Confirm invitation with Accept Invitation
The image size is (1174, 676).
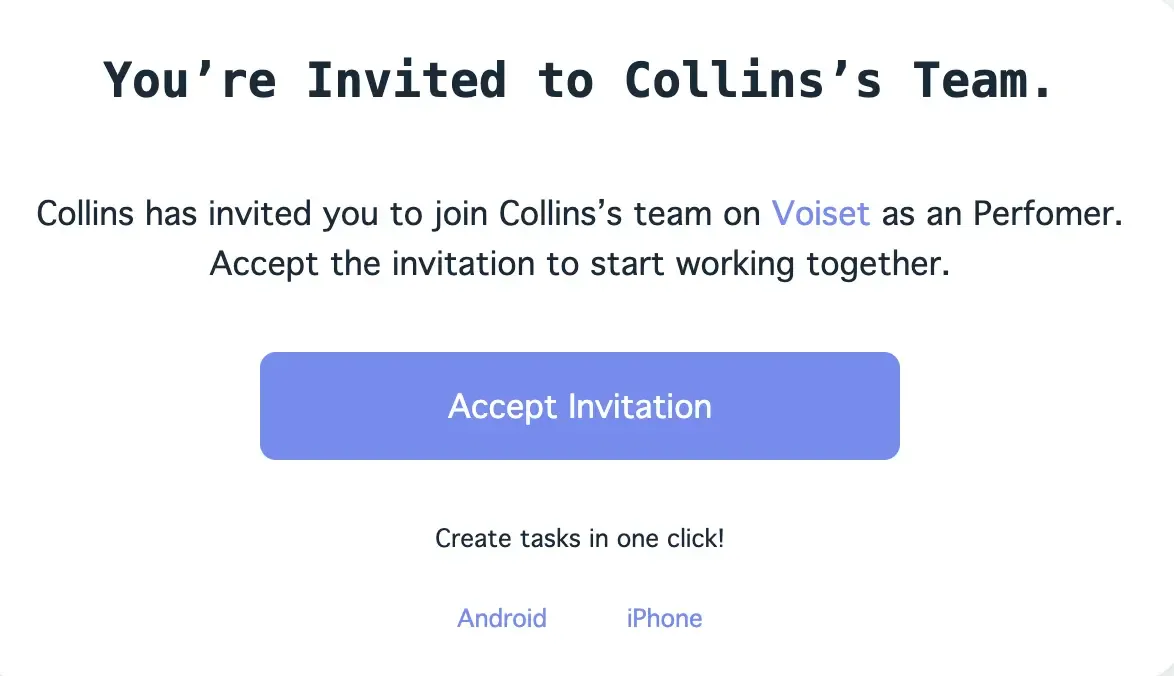[x=580, y=405]
